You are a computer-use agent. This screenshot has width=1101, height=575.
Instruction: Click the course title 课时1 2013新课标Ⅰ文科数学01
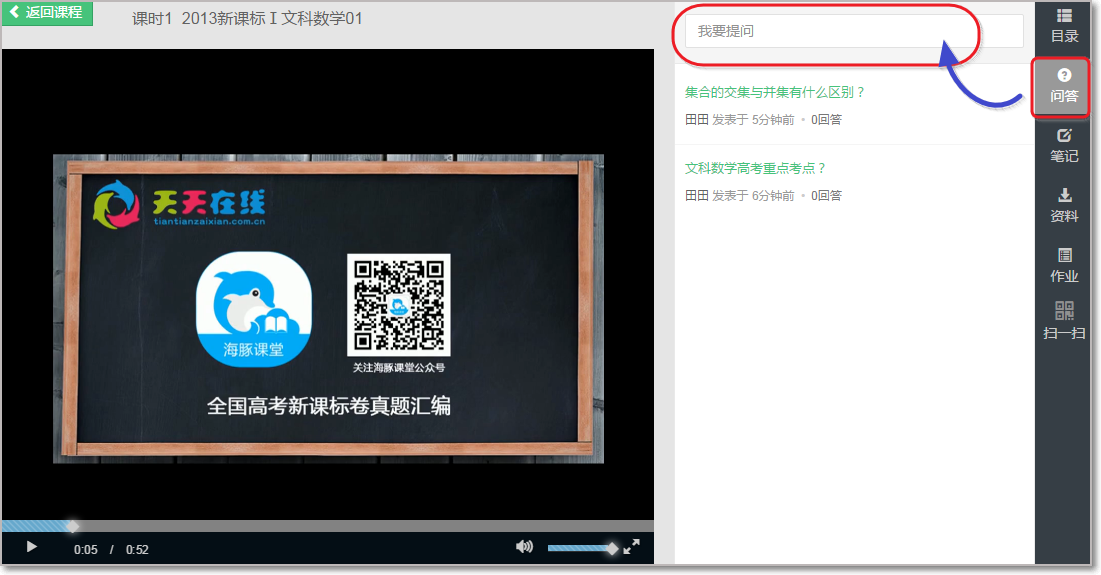[x=247, y=18]
